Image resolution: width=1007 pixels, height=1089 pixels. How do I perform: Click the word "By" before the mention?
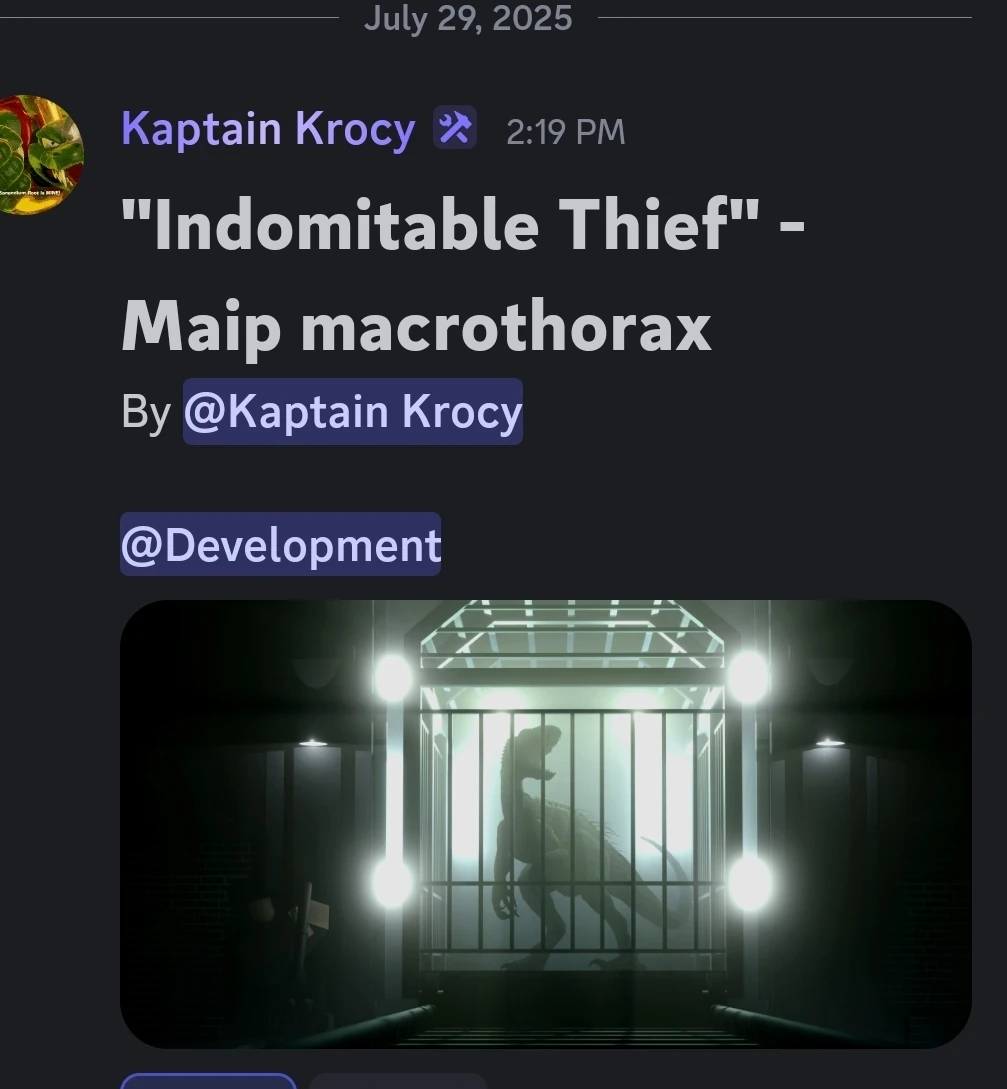(x=146, y=412)
